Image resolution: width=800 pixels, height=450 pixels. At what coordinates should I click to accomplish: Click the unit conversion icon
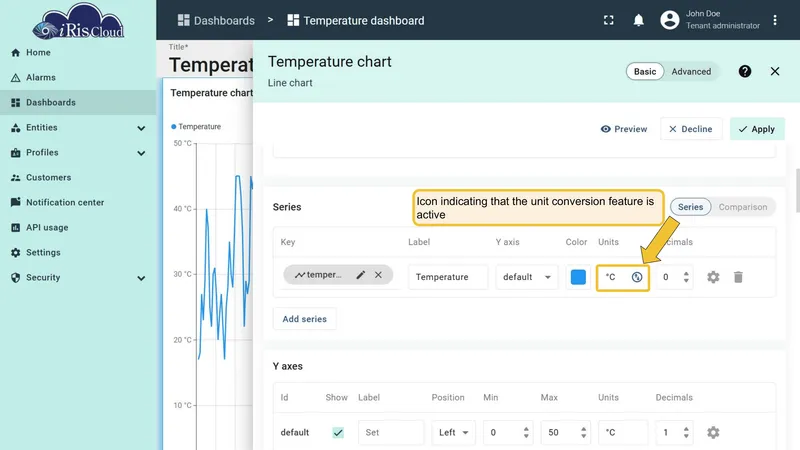click(x=637, y=277)
